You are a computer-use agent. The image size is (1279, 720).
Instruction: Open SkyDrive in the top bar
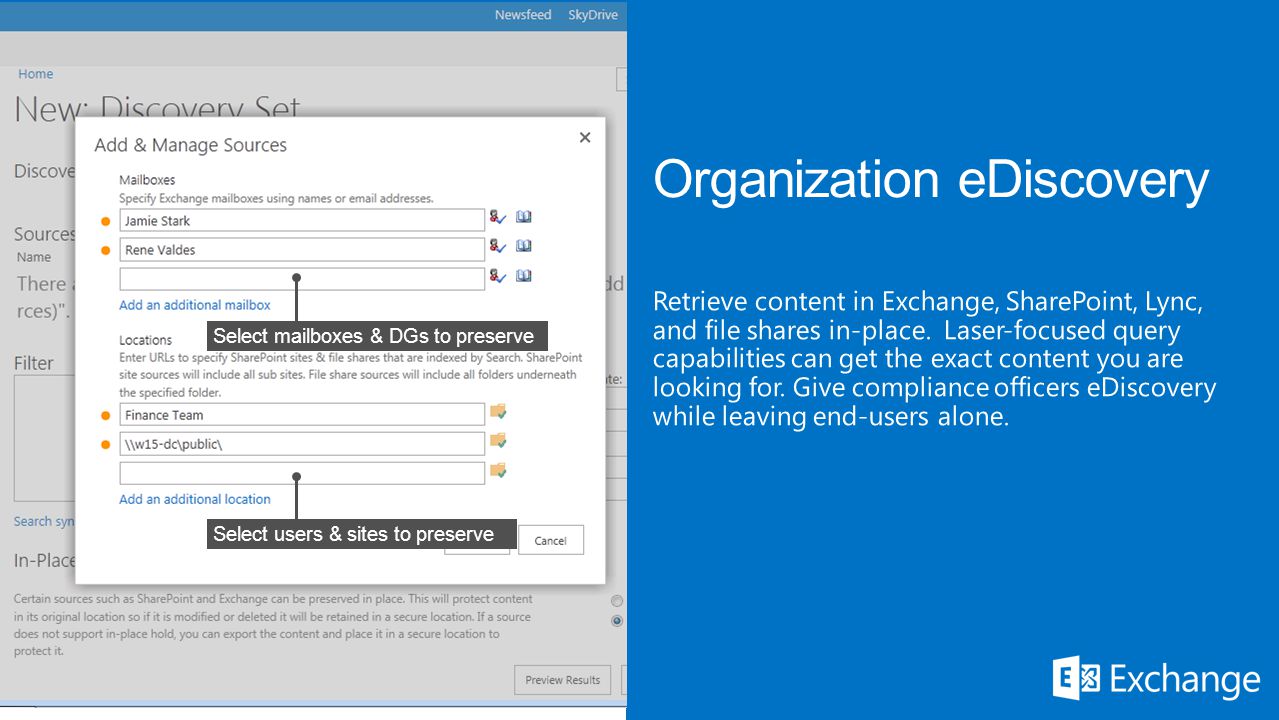(x=593, y=15)
